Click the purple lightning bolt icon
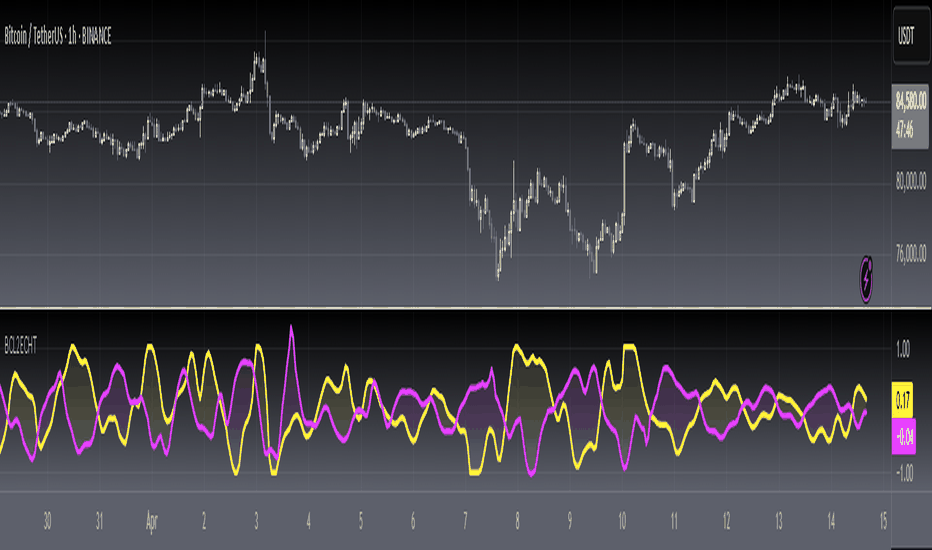 866,279
